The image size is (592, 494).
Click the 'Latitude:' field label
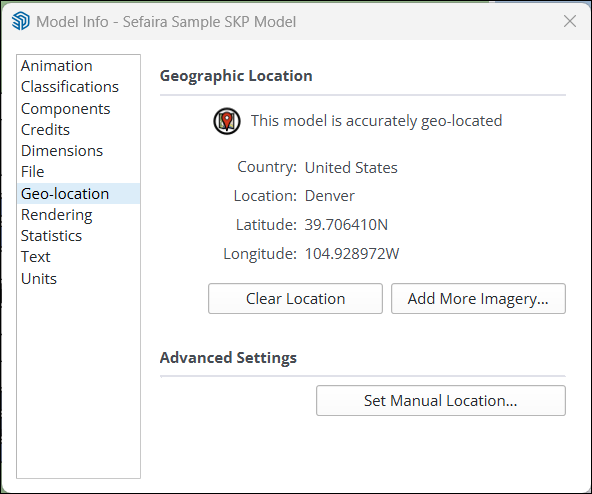(267, 225)
